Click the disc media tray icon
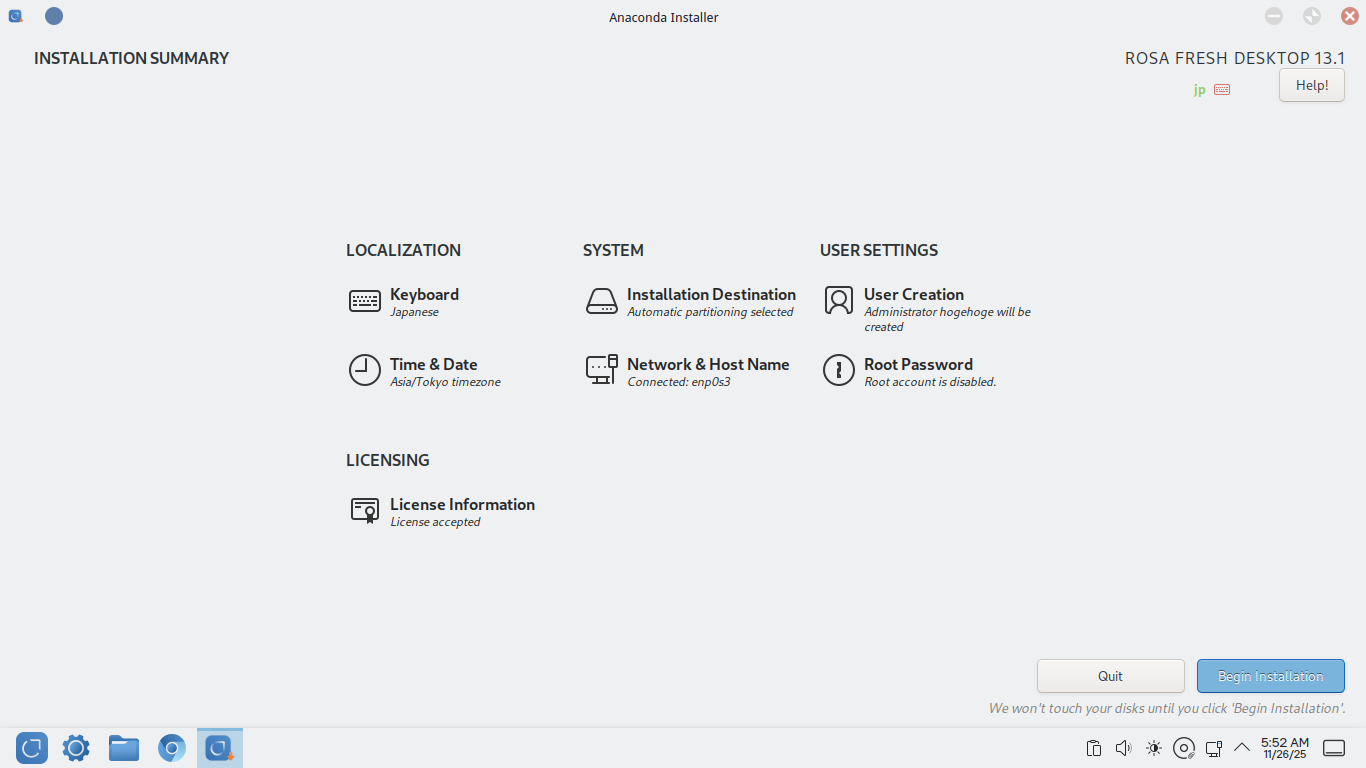This screenshot has width=1366, height=768. click(1184, 748)
